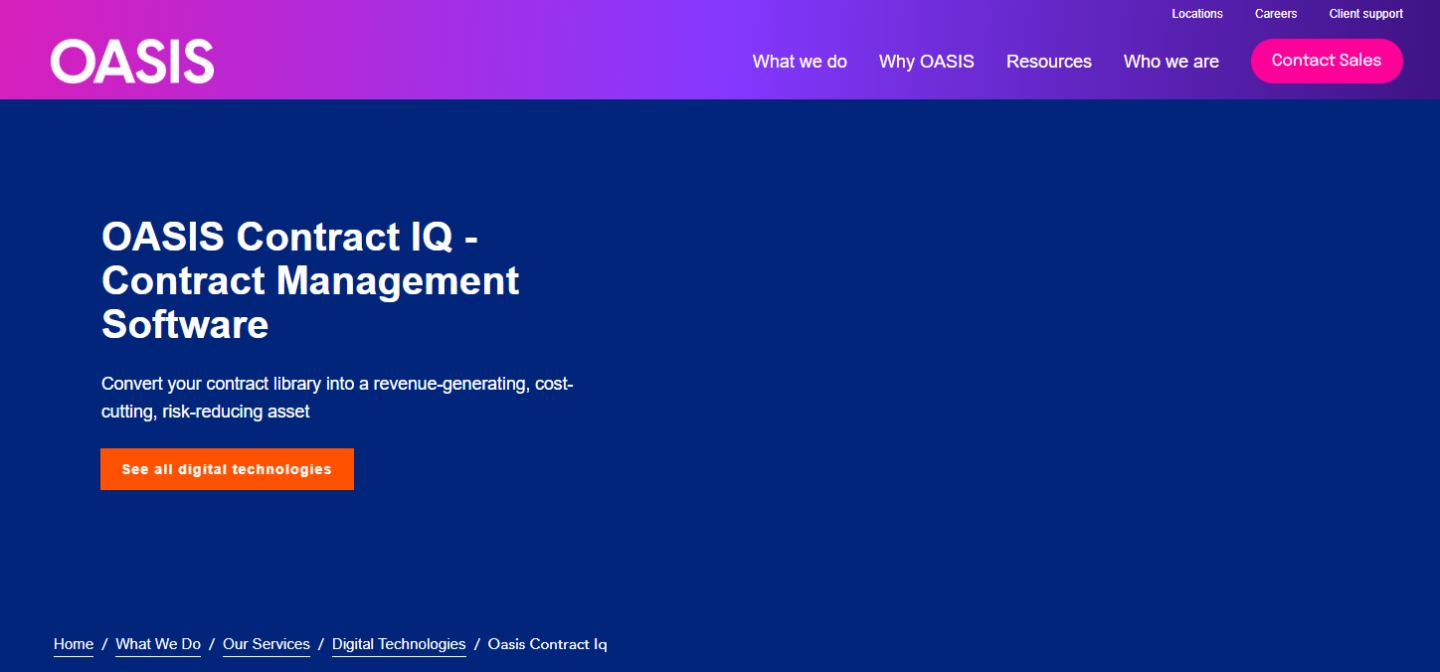Click See all digital technologies button
1440x672 pixels.
pyautogui.click(x=227, y=469)
